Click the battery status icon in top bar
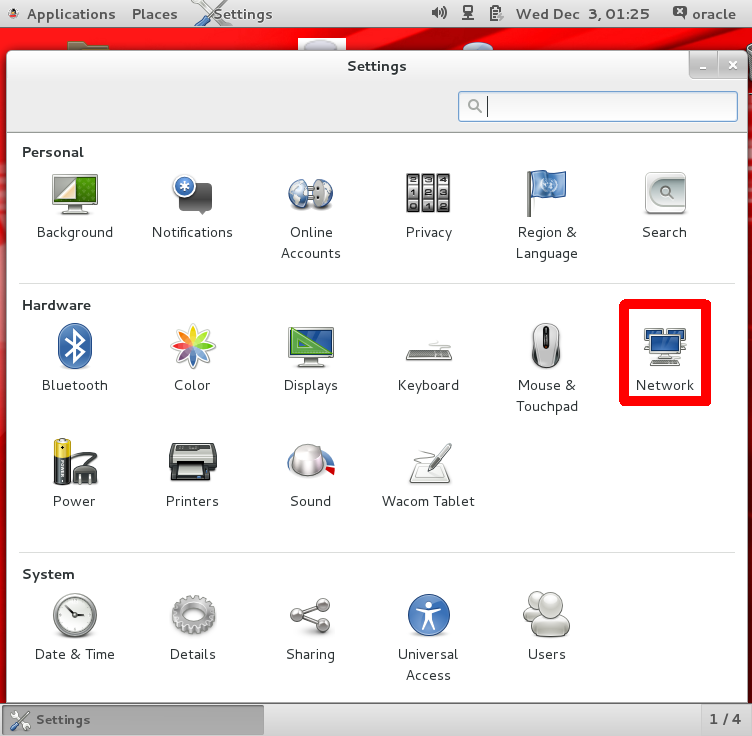The image size is (752, 736). tap(495, 13)
